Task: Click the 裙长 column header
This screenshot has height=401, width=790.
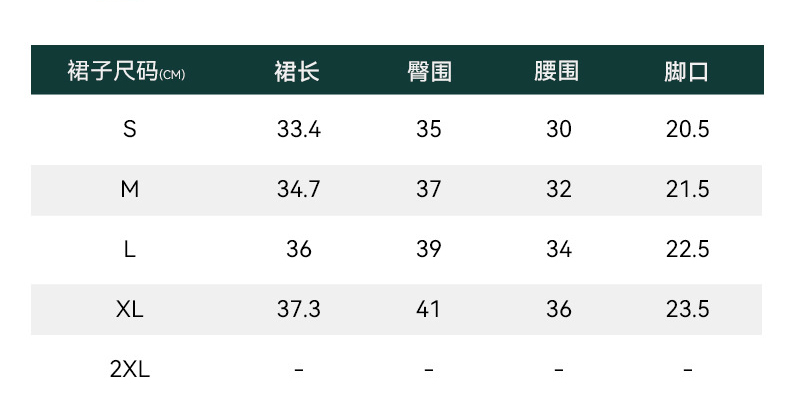Action: [x=298, y=72]
